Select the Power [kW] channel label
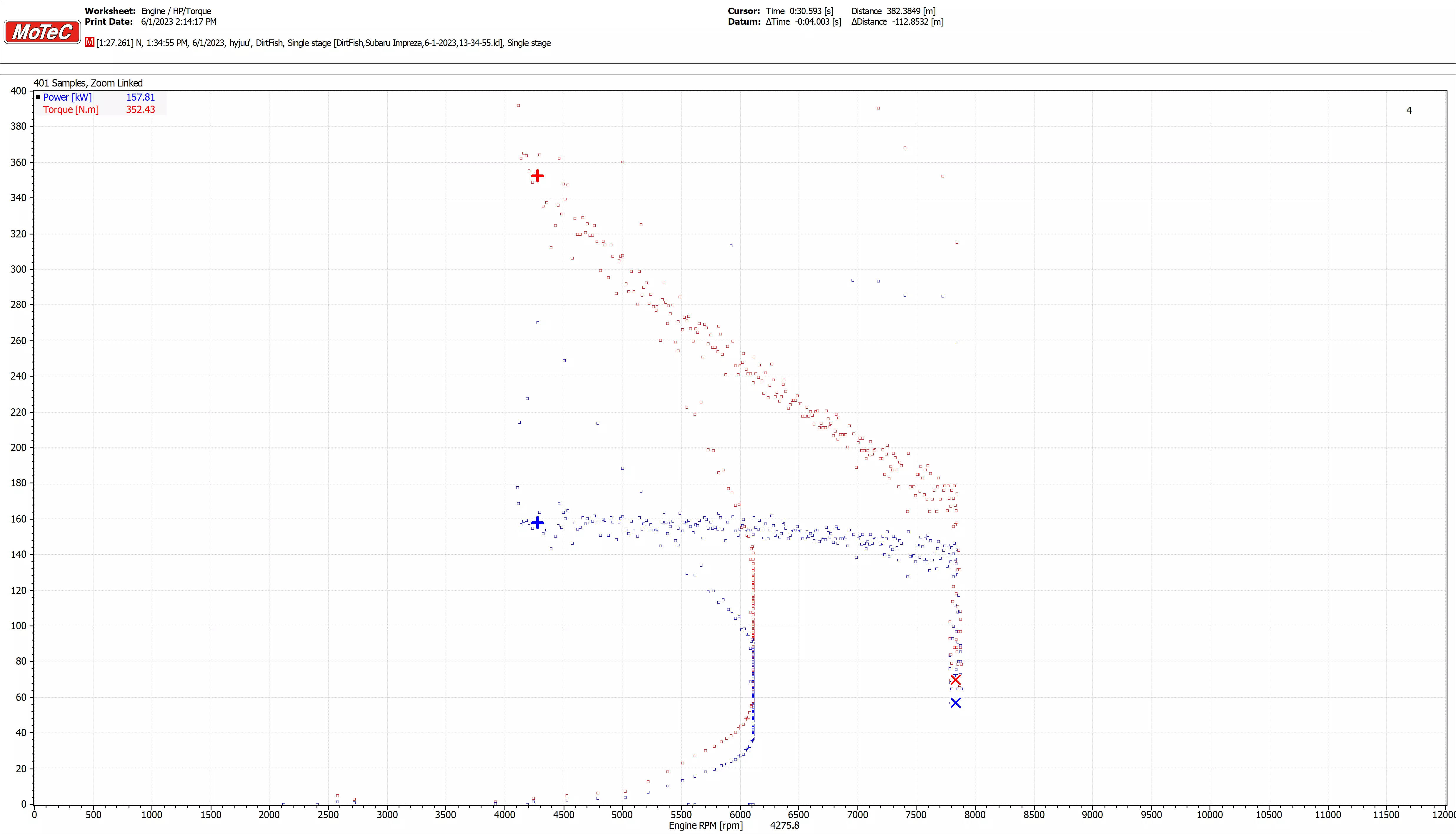 [x=67, y=97]
